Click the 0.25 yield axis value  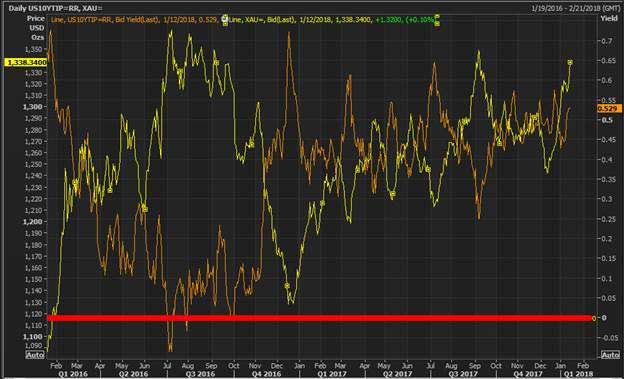coord(607,219)
